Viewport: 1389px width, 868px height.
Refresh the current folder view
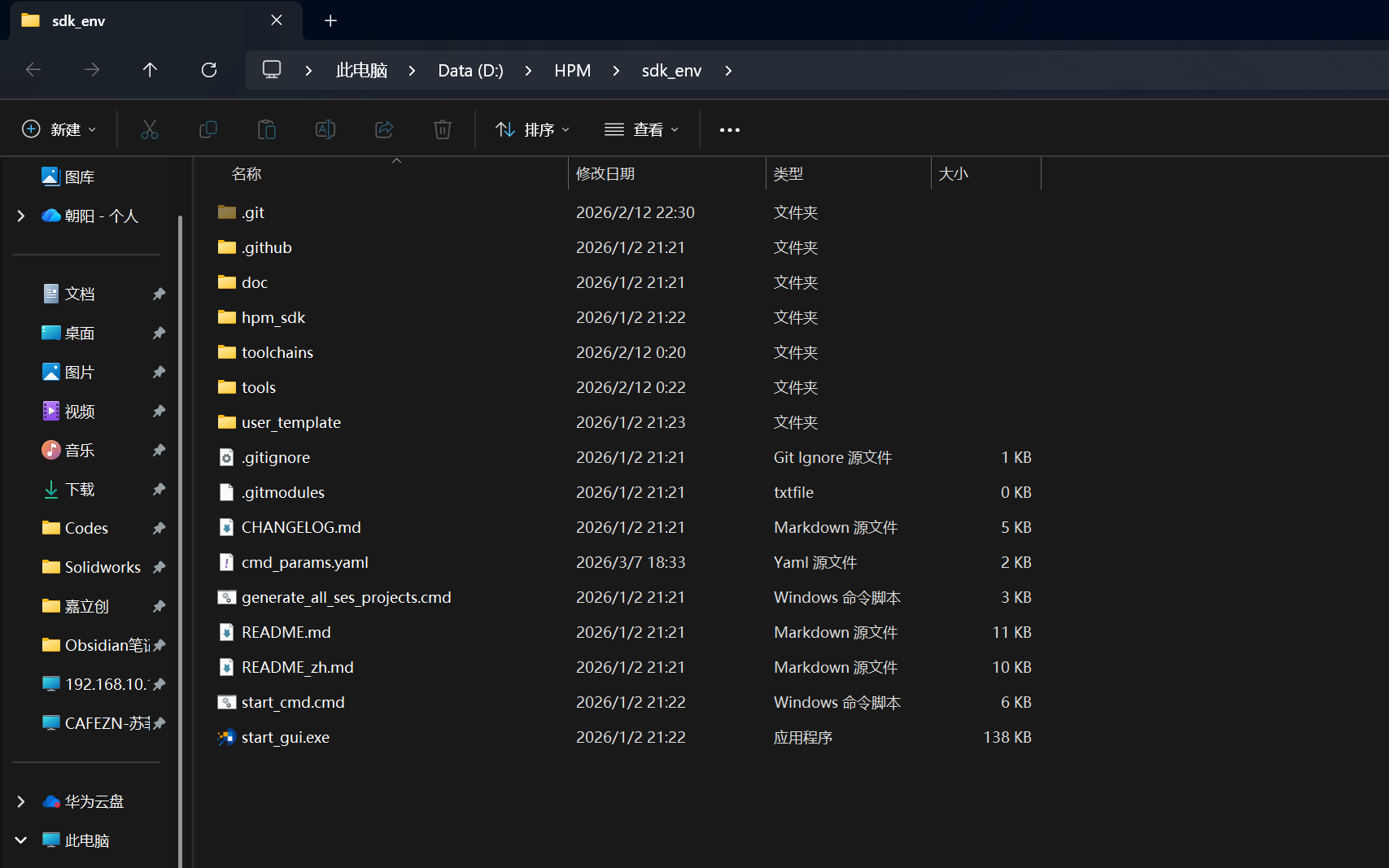(x=209, y=70)
